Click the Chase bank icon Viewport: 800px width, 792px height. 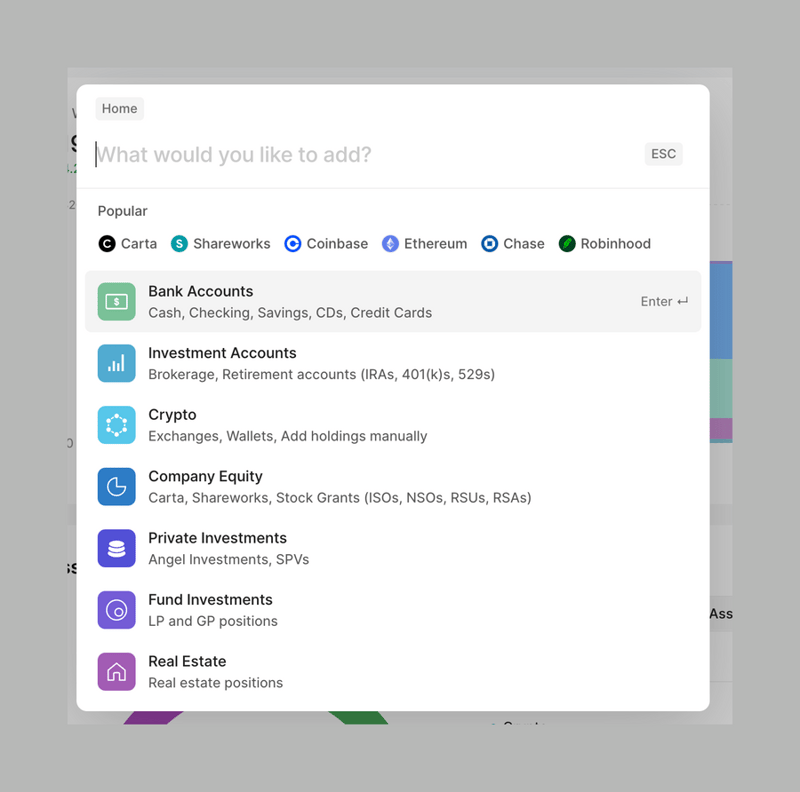[489, 243]
